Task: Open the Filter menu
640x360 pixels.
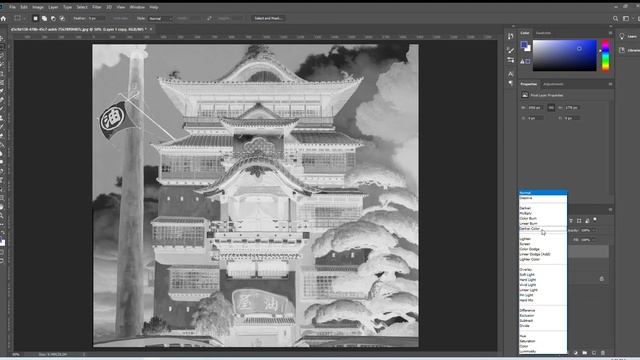Action: pos(97,7)
